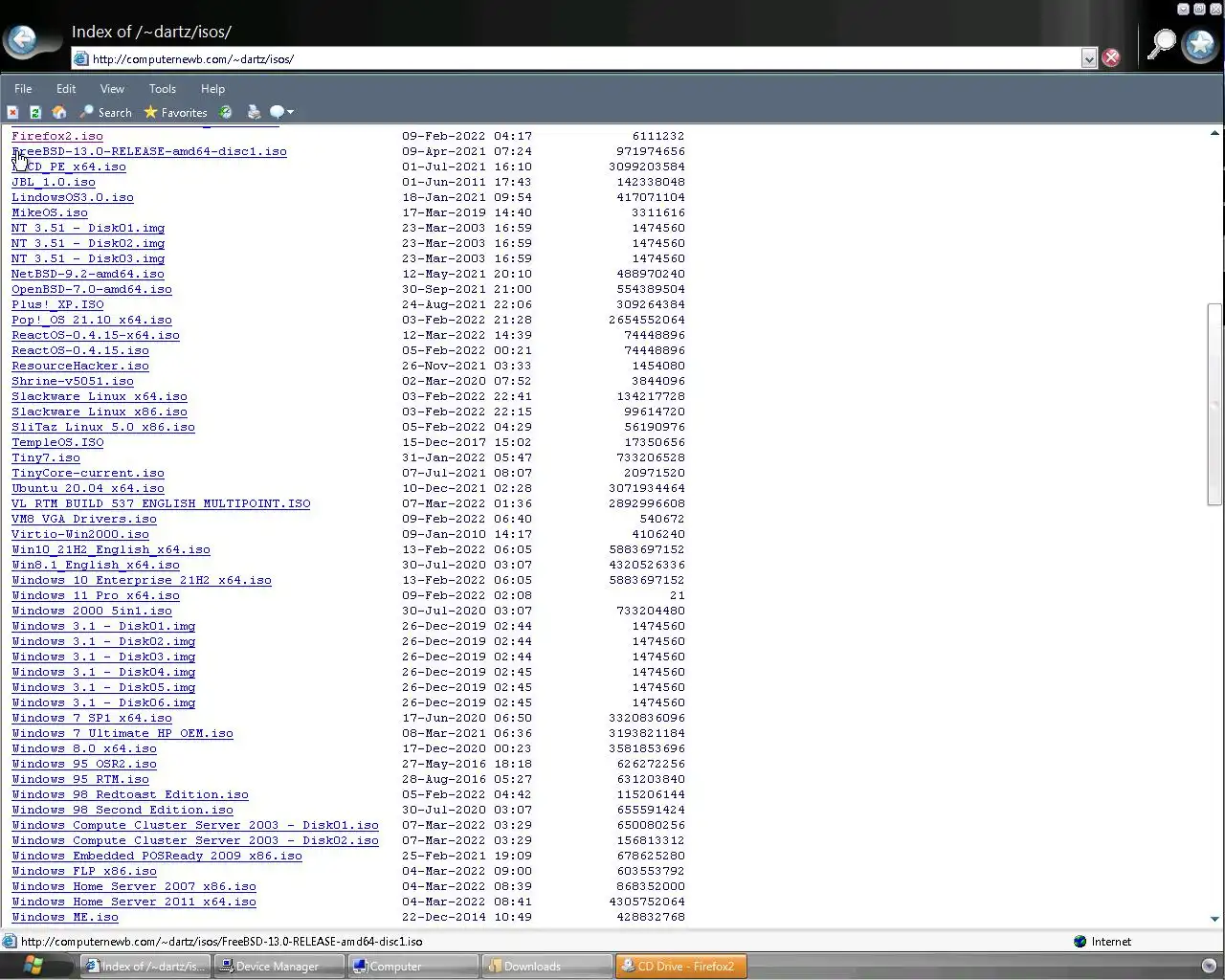Open the Tools menu
Image resolution: width=1225 pixels, height=980 pixels.
tap(163, 89)
